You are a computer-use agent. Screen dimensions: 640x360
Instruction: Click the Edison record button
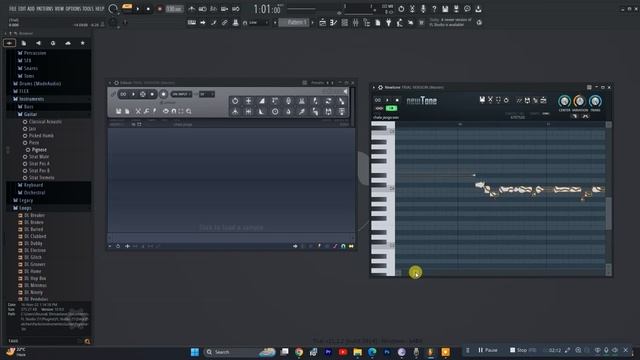[x=164, y=94]
